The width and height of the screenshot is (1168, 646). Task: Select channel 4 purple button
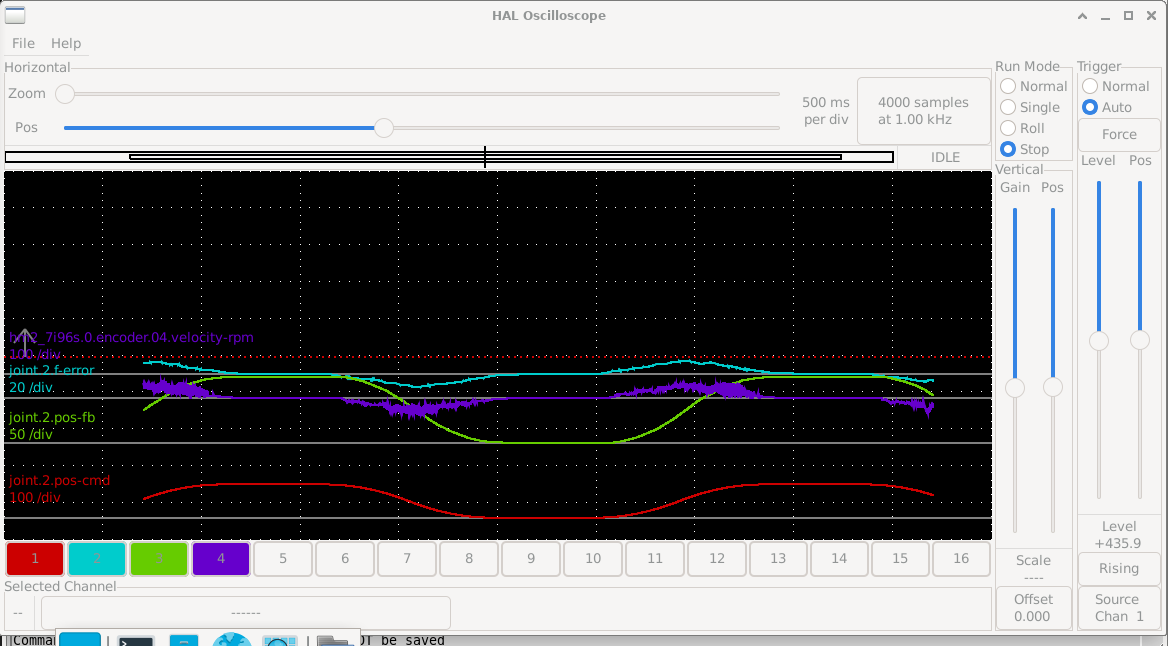point(220,558)
